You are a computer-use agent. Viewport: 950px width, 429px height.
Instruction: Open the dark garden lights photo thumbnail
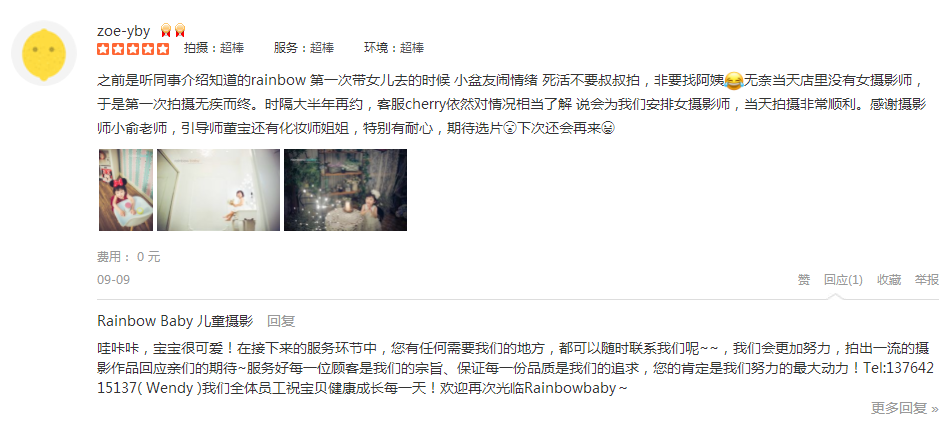(x=345, y=190)
